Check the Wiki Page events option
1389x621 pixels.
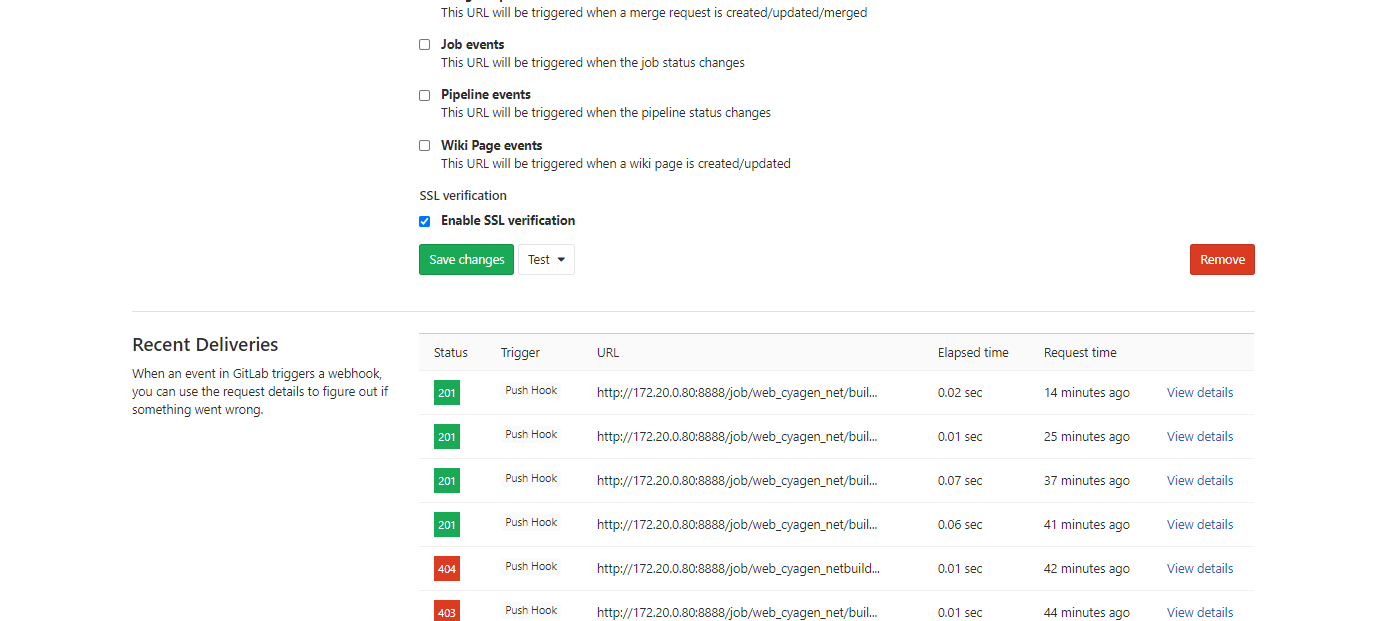click(424, 146)
